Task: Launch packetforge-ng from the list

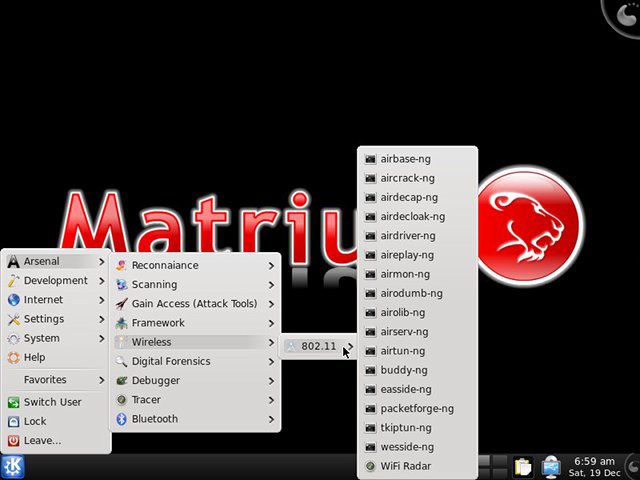Action: pyautogui.click(x=417, y=409)
